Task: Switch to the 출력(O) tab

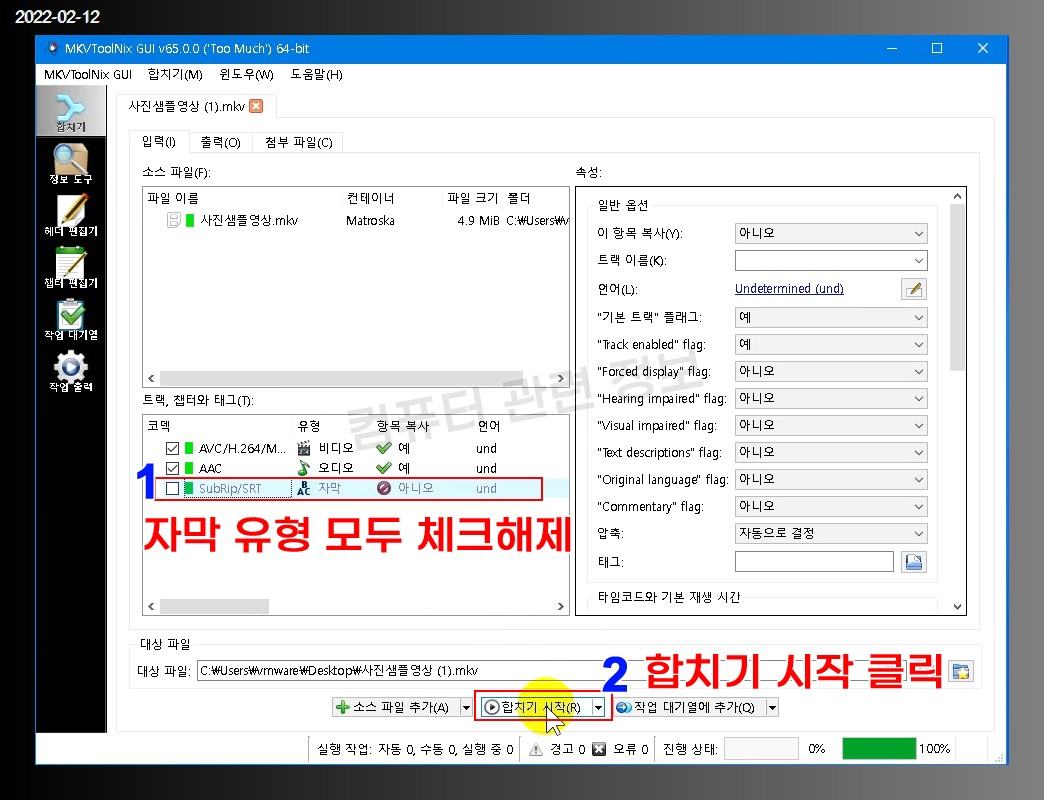Action: (220, 142)
